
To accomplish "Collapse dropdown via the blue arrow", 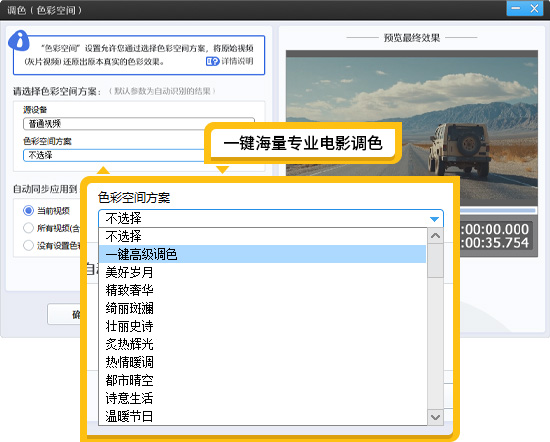I will (434, 219).
